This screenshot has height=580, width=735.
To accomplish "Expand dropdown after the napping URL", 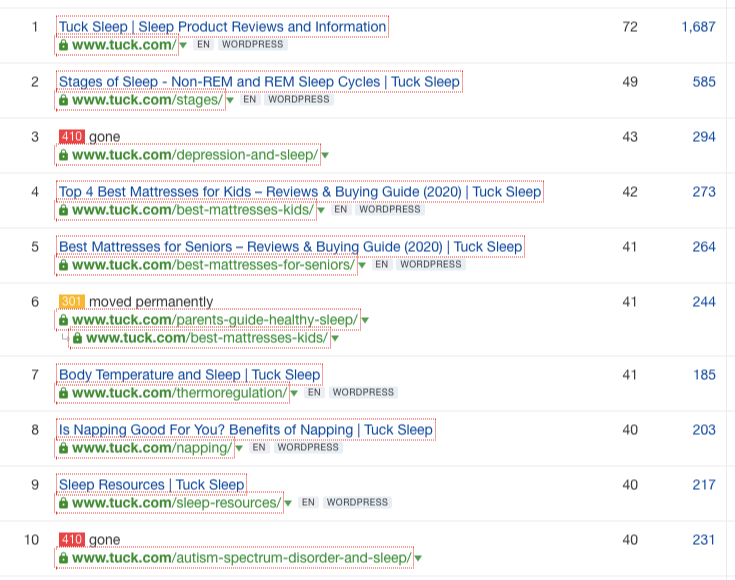I will tap(239, 448).
